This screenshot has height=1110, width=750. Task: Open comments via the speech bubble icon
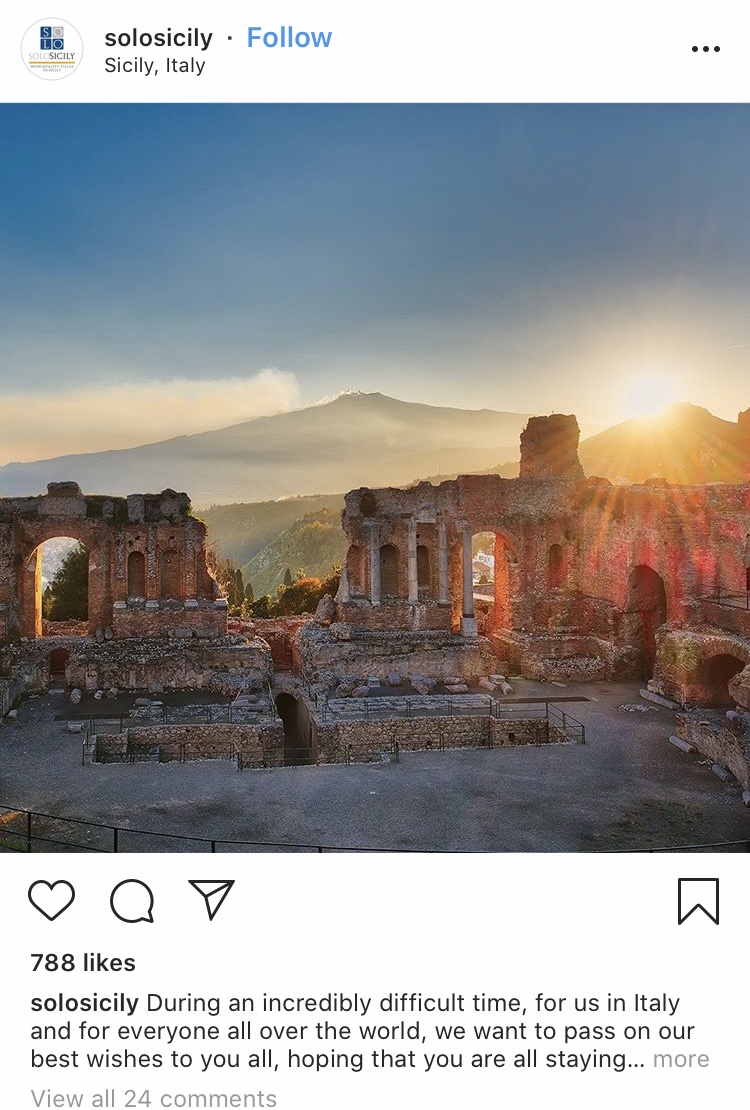click(132, 900)
